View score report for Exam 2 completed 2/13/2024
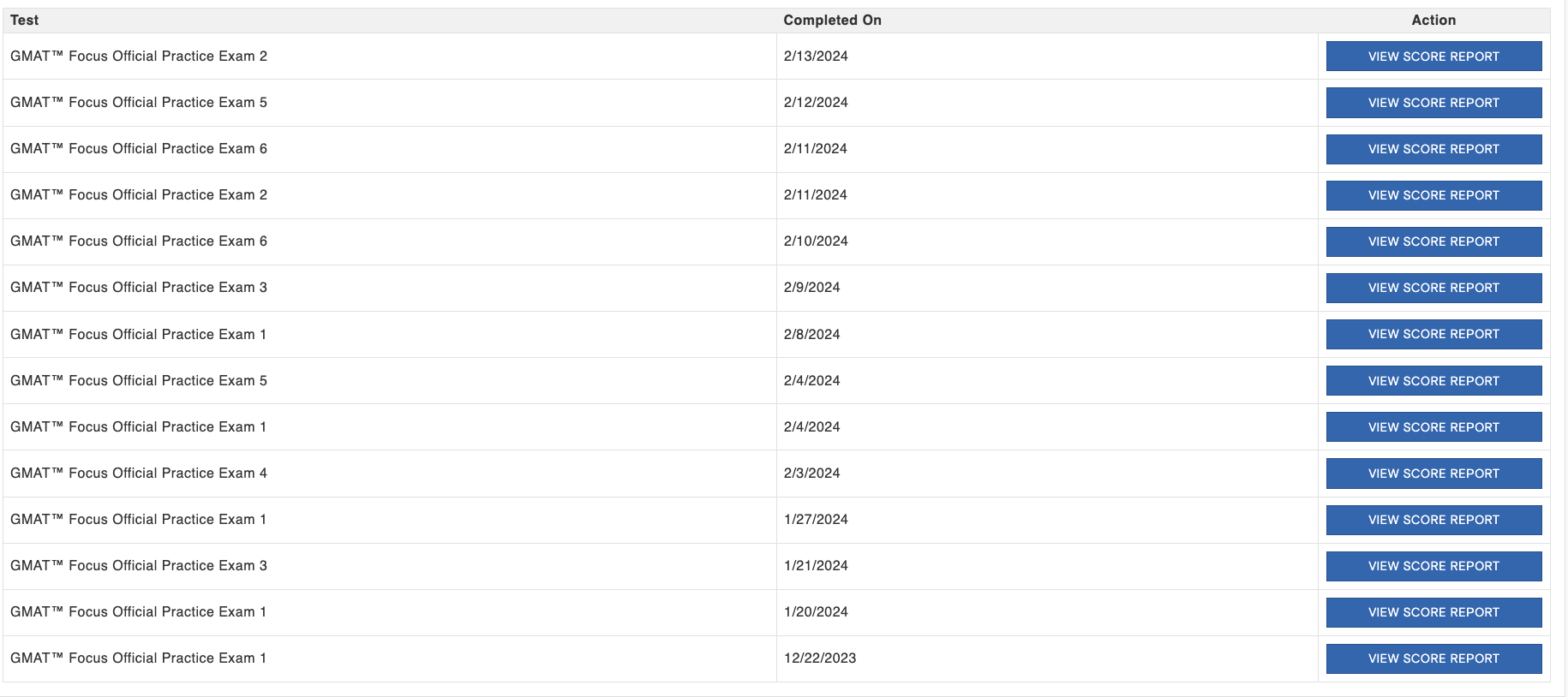 pos(1433,57)
